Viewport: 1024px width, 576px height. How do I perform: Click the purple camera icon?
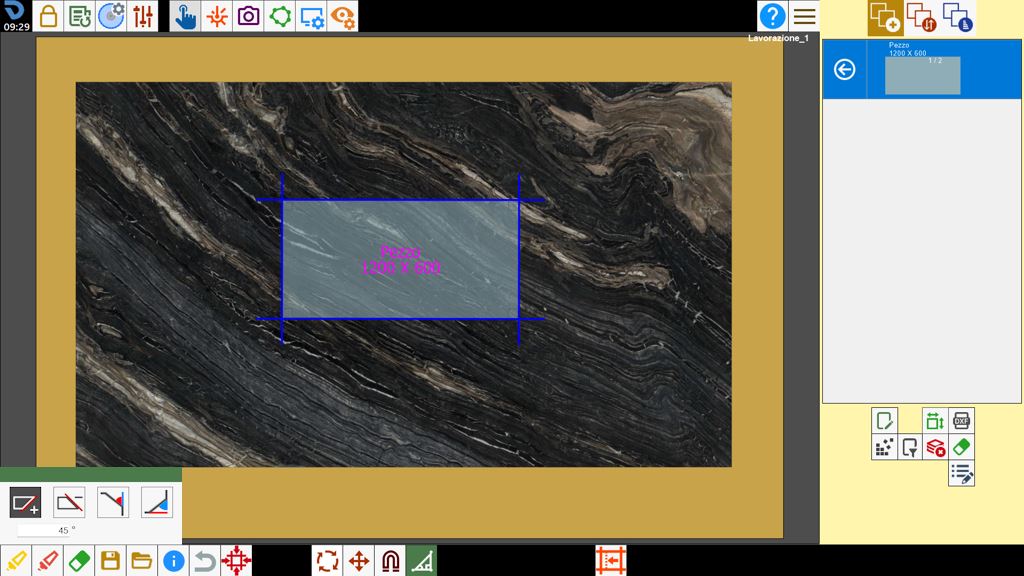tap(248, 16)
